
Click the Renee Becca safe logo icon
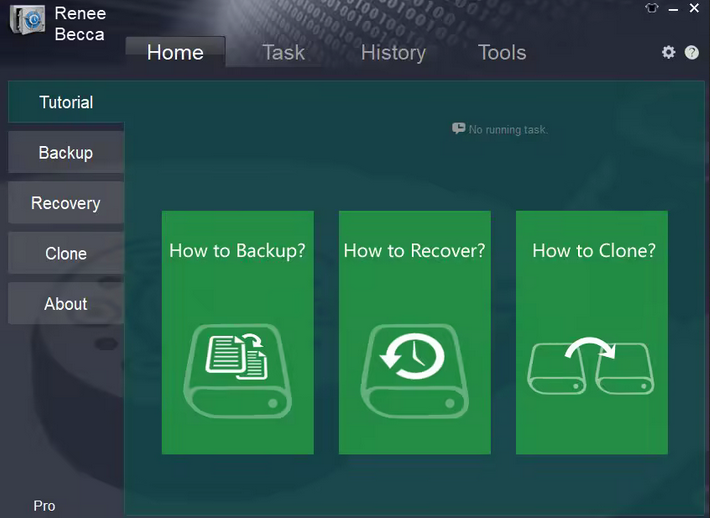coord(27,21)
